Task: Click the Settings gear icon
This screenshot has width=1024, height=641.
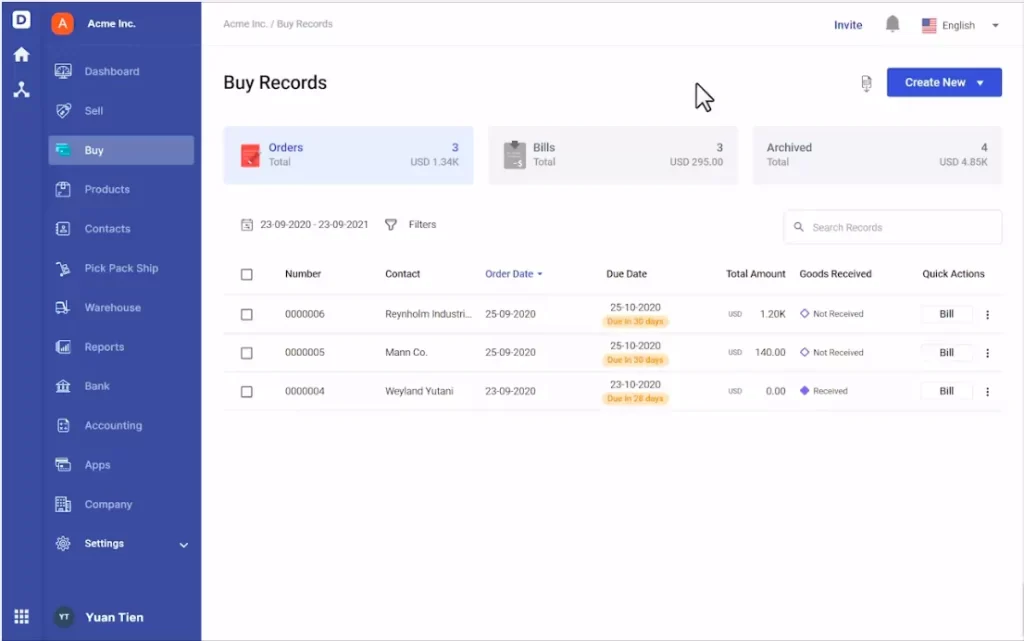Action: coord(63,543)
